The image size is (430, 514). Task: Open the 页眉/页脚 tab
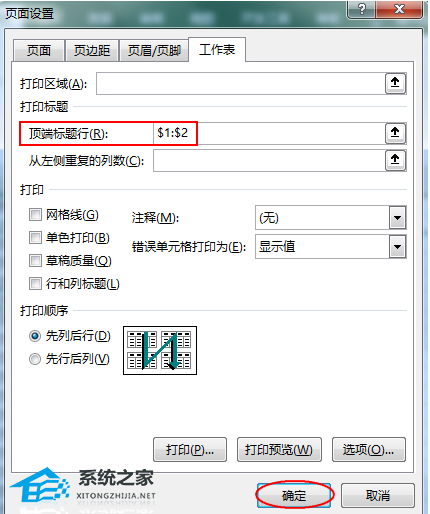[154, 50]
